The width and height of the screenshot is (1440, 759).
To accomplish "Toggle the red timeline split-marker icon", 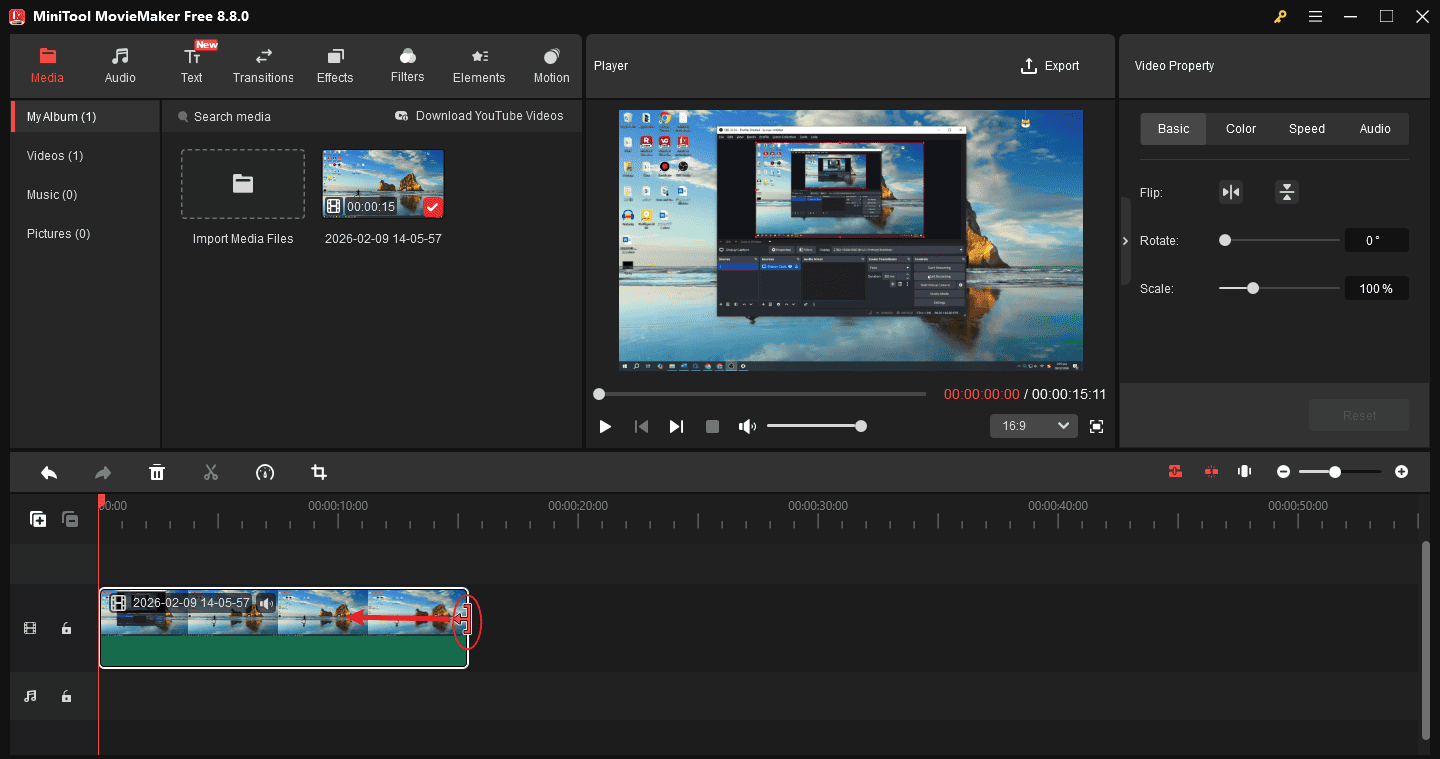I will [1211, 471].
